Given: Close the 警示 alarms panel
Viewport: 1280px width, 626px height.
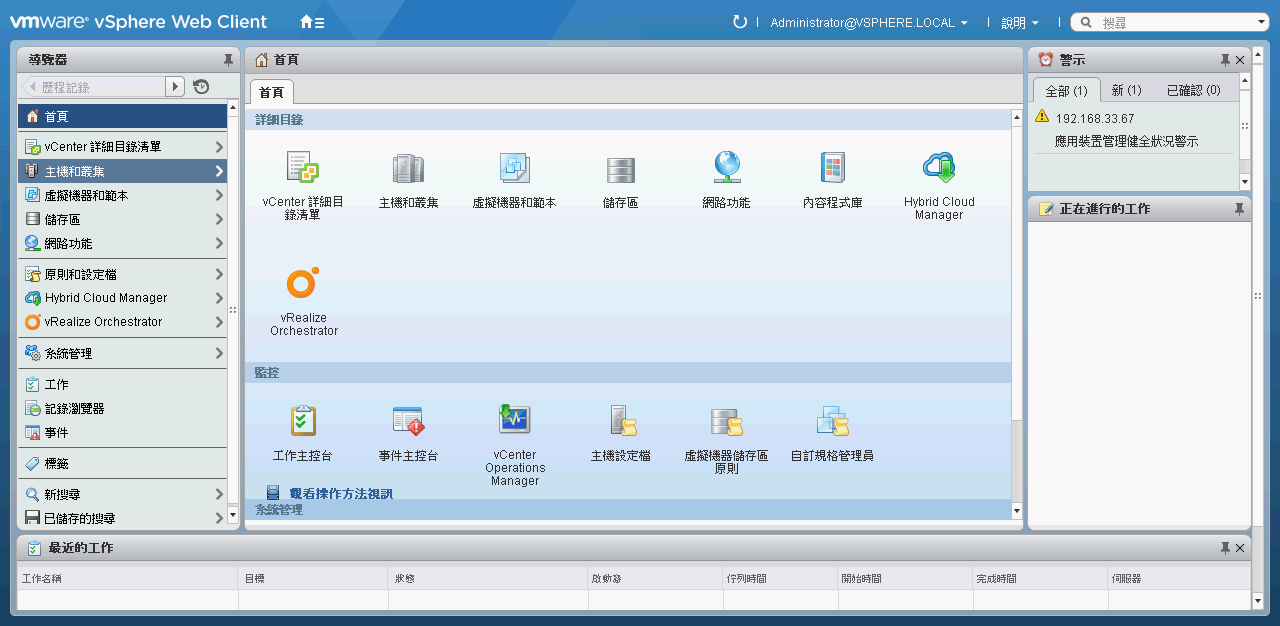Looking at the screenshot, I should click(1240, 60).
